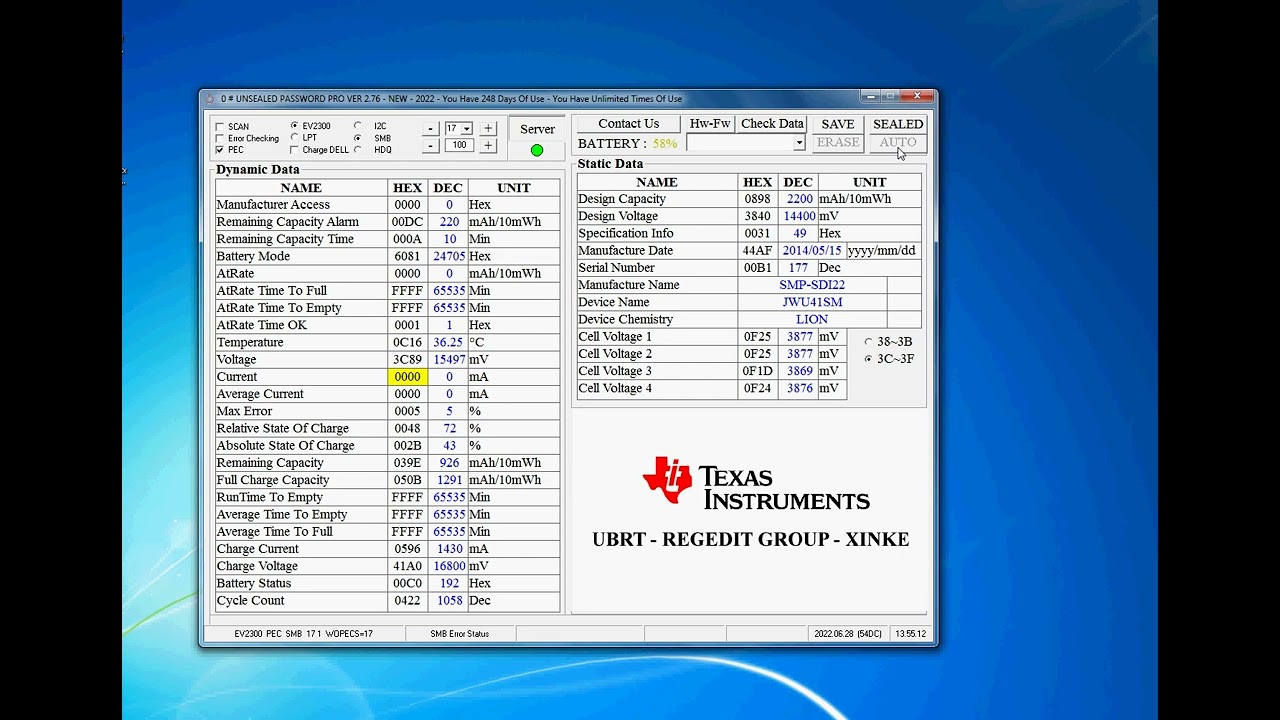Click the Voltage value 15497
The width and height of the screenshot is (1280, 720).
point(449,359)
